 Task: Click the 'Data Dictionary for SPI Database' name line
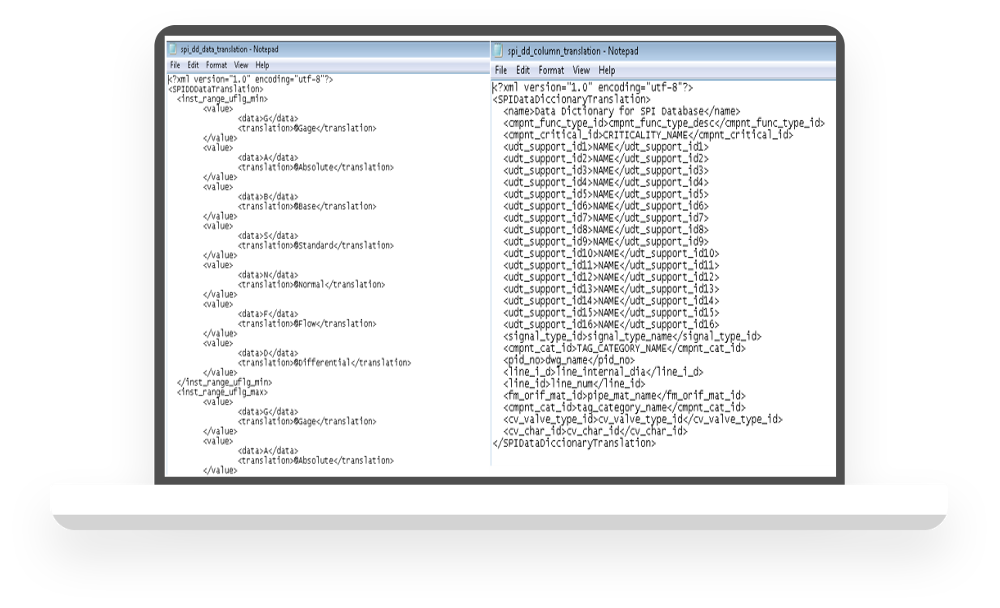click(620, 111)
